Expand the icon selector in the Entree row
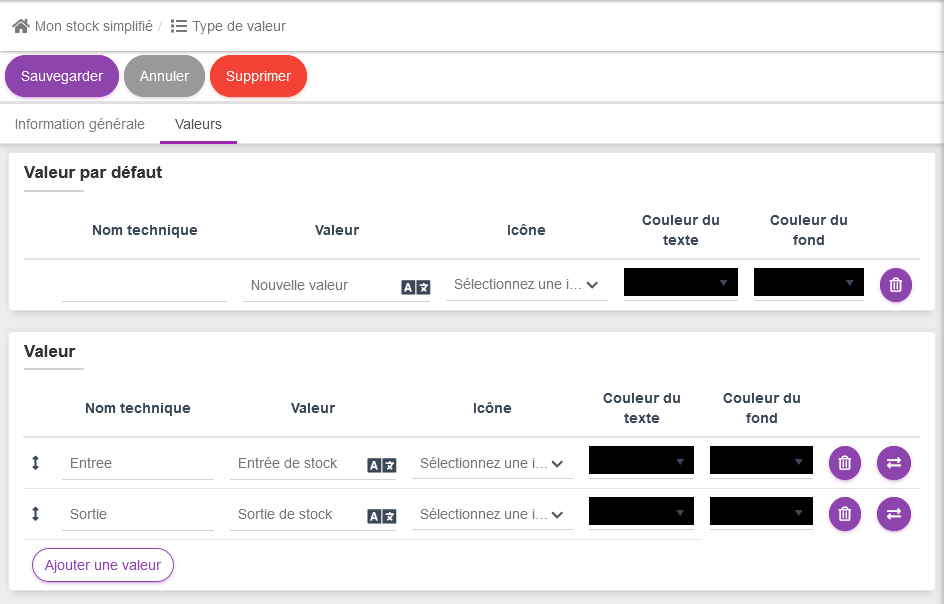The width and height of the screenshot is (944, 604). pyautogui.click(x=492, y=463)
